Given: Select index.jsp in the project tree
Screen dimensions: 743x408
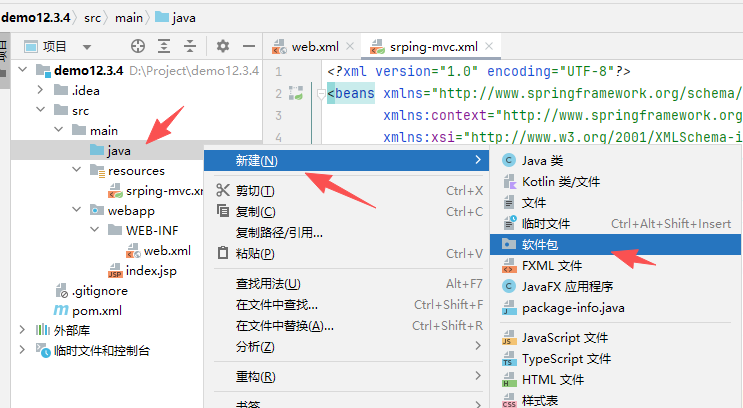Looking at the screenshot, I should (150, 271).
